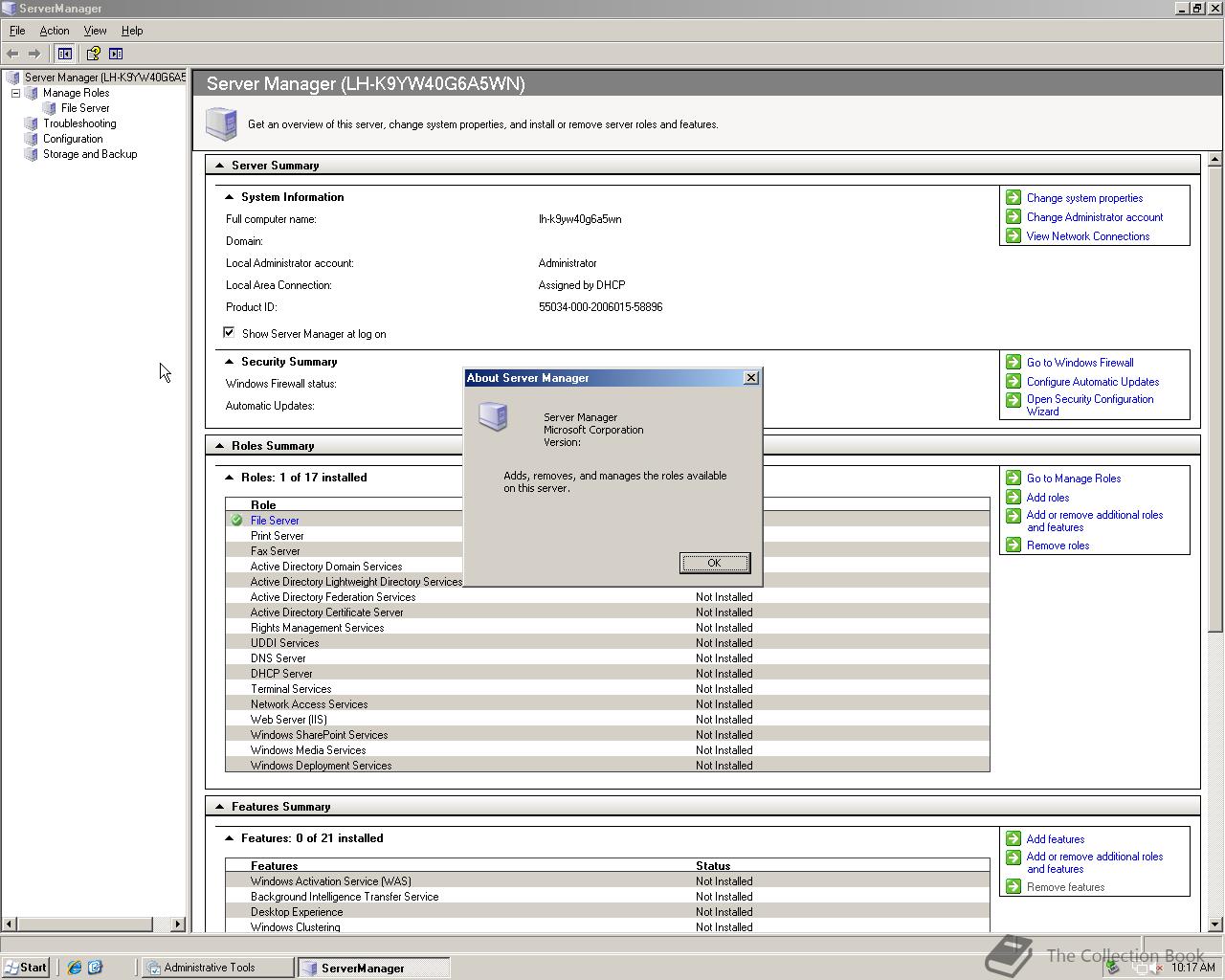
Task: Open the View Network Connections link
Action: [1088, 236]
